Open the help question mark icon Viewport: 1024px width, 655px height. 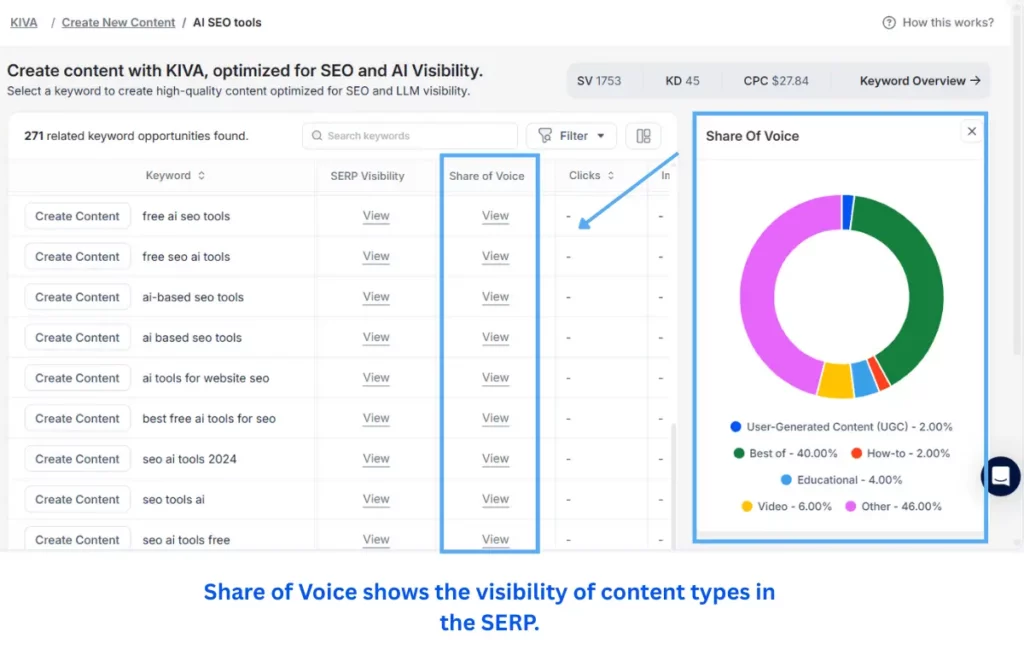click(x=889, y=22)
